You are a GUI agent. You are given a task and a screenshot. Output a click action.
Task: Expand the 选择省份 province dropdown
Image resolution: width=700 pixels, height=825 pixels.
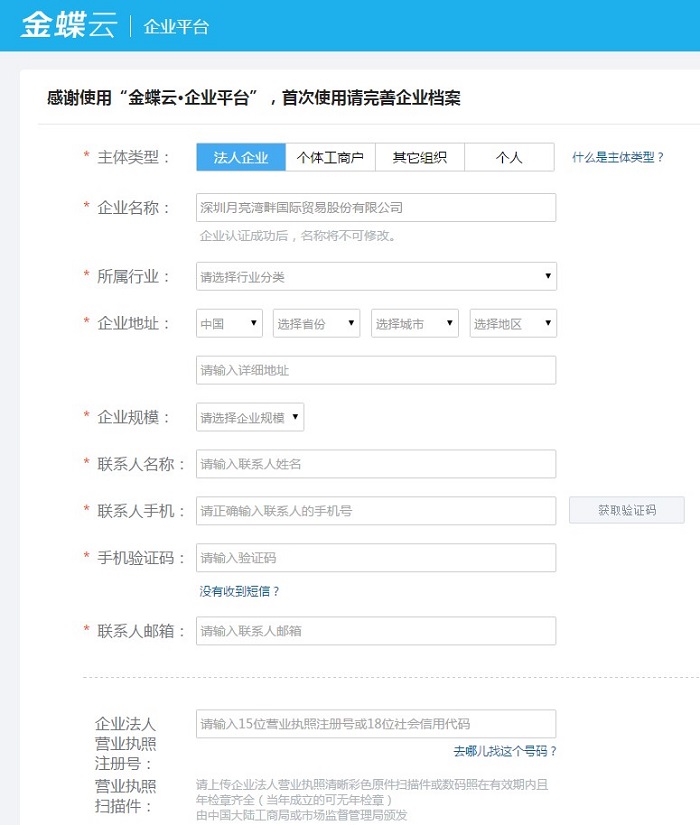(x=316, y=324)
